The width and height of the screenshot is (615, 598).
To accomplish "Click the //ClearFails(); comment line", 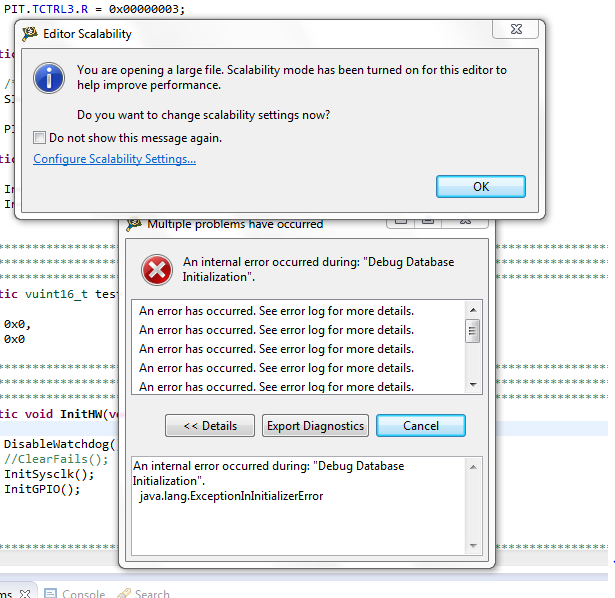I will pos(56,459).
